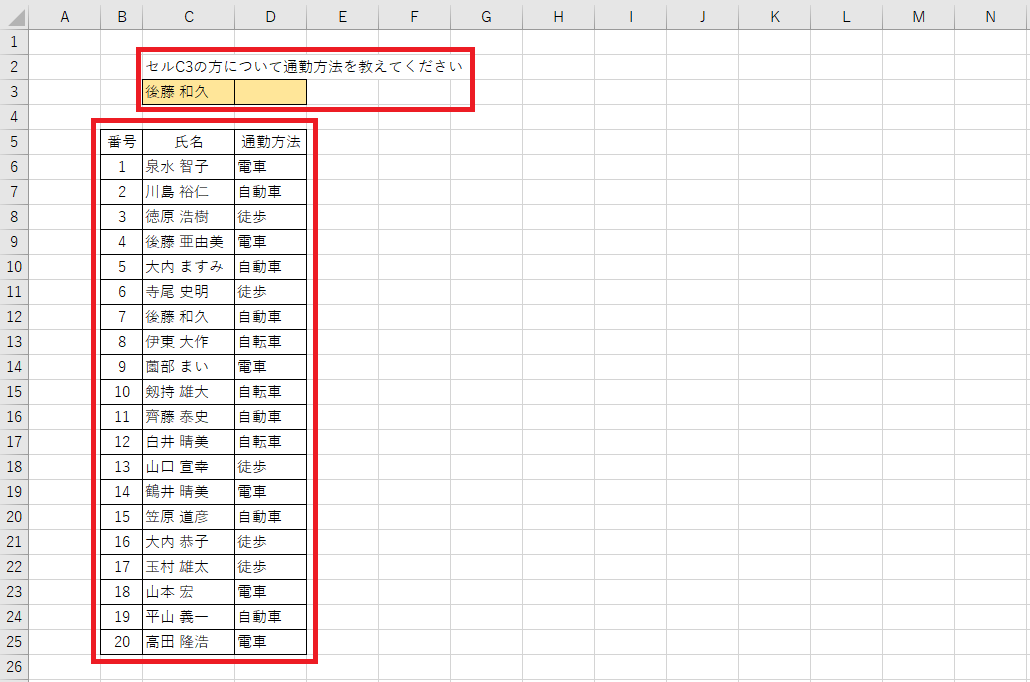Click the 番号 header cell
The width and height of the screenshot is (1030, 682).
(122, 142)
